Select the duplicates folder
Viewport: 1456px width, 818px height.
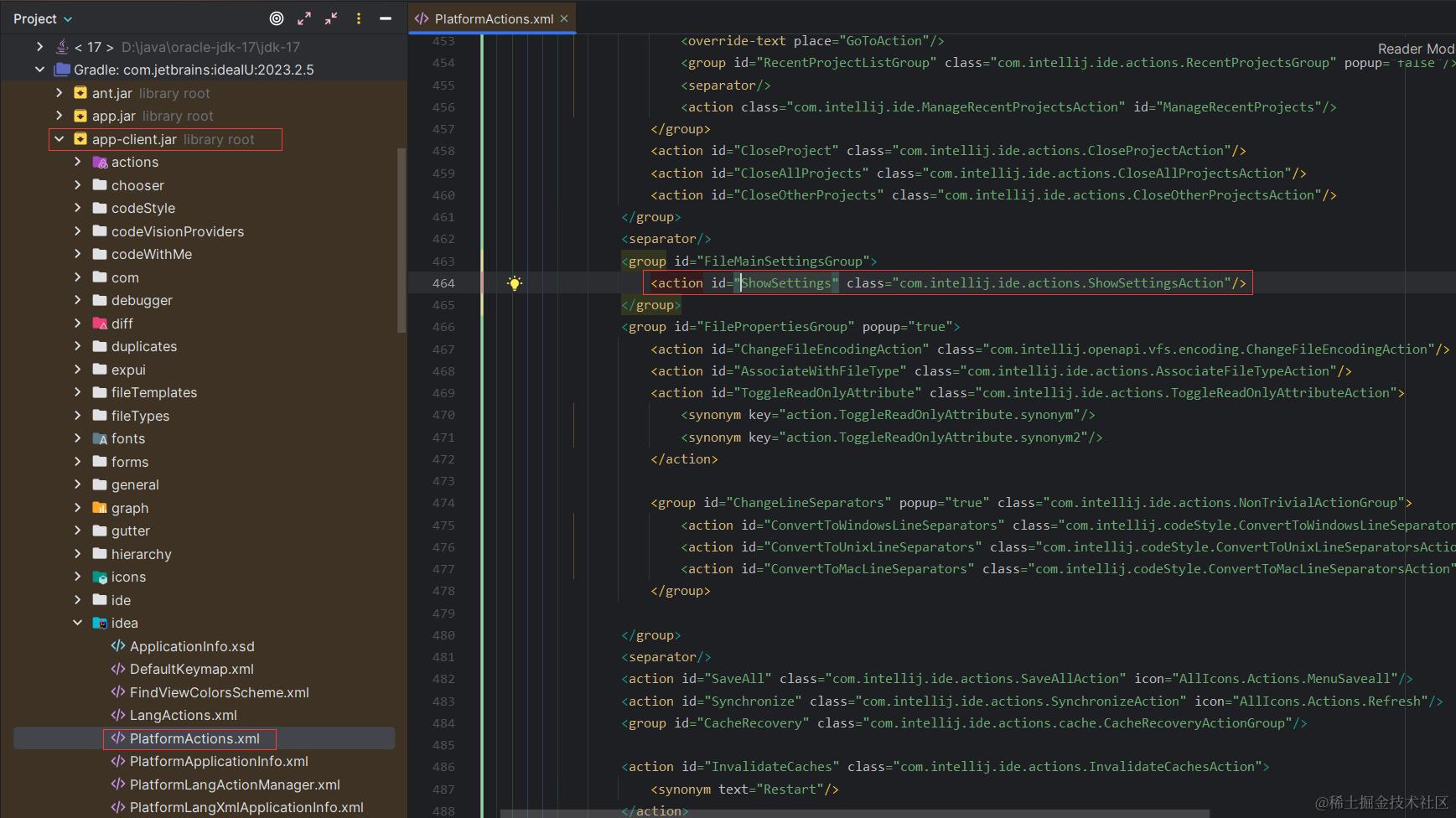tap(144, 346)
